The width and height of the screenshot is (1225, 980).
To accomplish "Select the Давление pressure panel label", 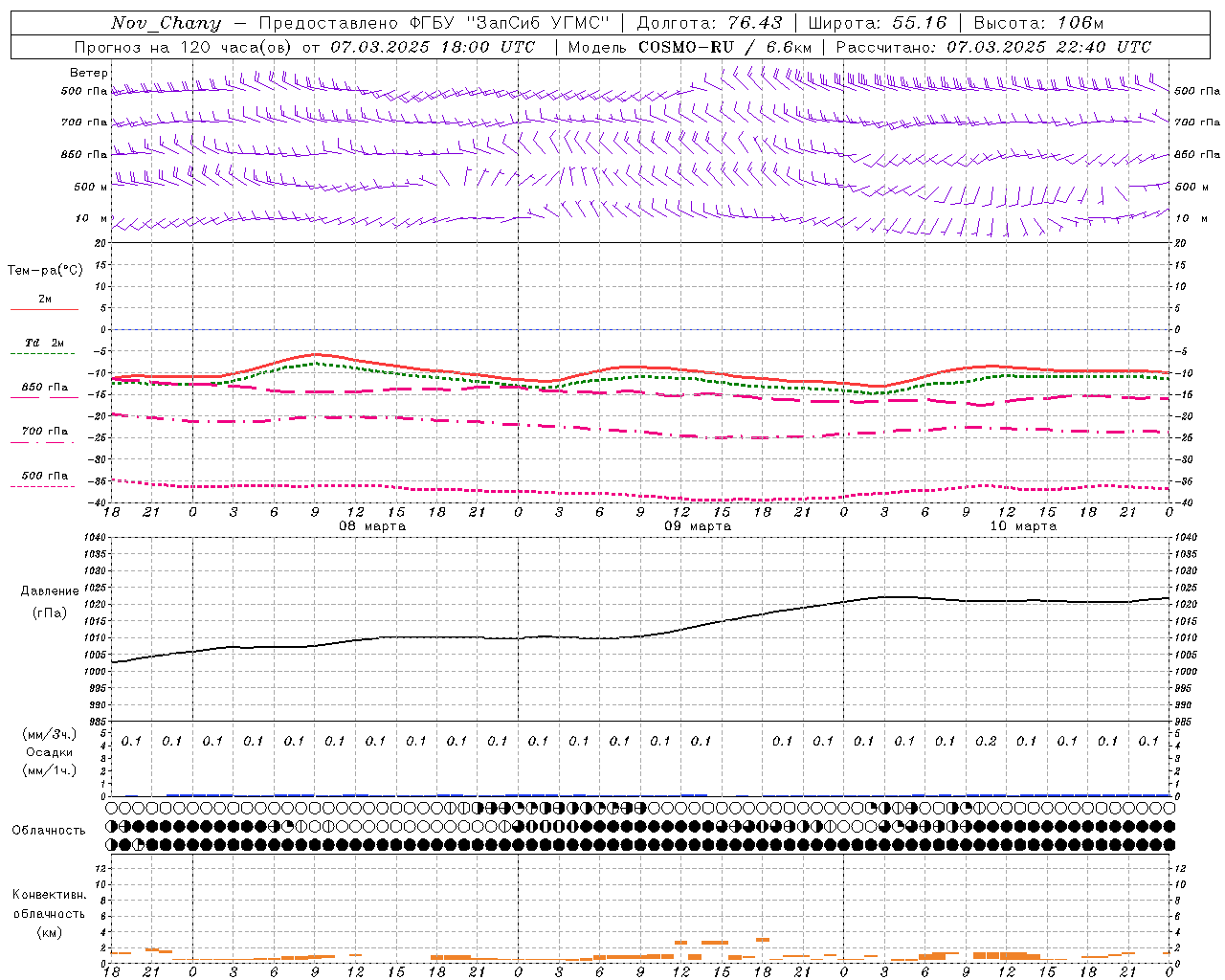I will (x=50, y=591).
